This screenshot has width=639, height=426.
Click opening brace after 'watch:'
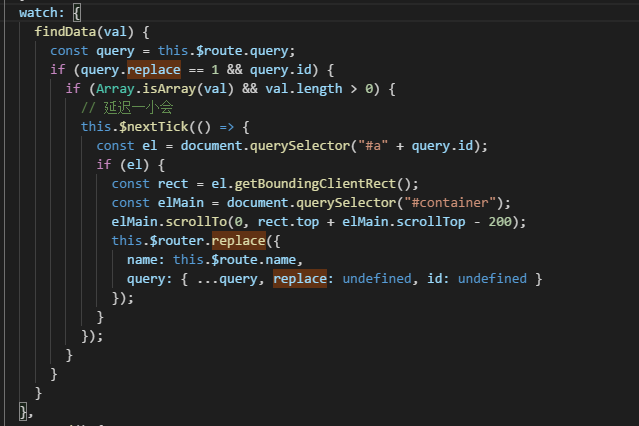pos(77,13)
